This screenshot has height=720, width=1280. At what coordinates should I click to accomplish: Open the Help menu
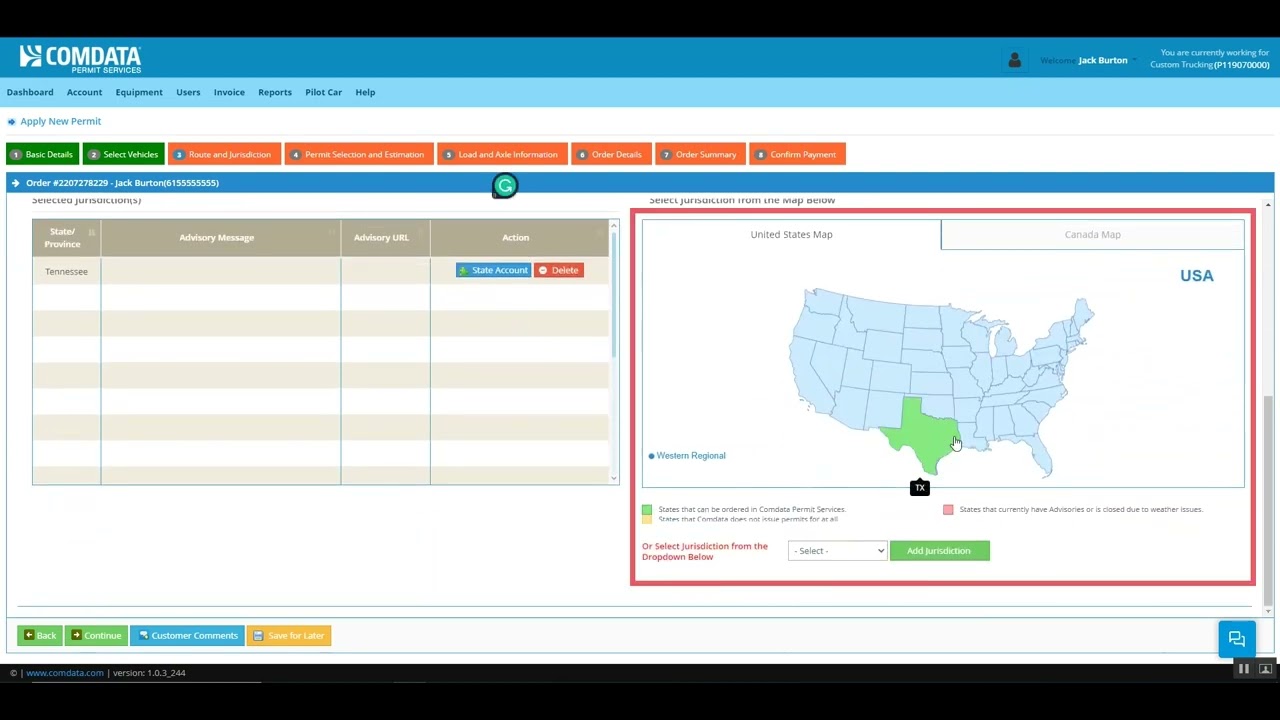coord(365,92)
